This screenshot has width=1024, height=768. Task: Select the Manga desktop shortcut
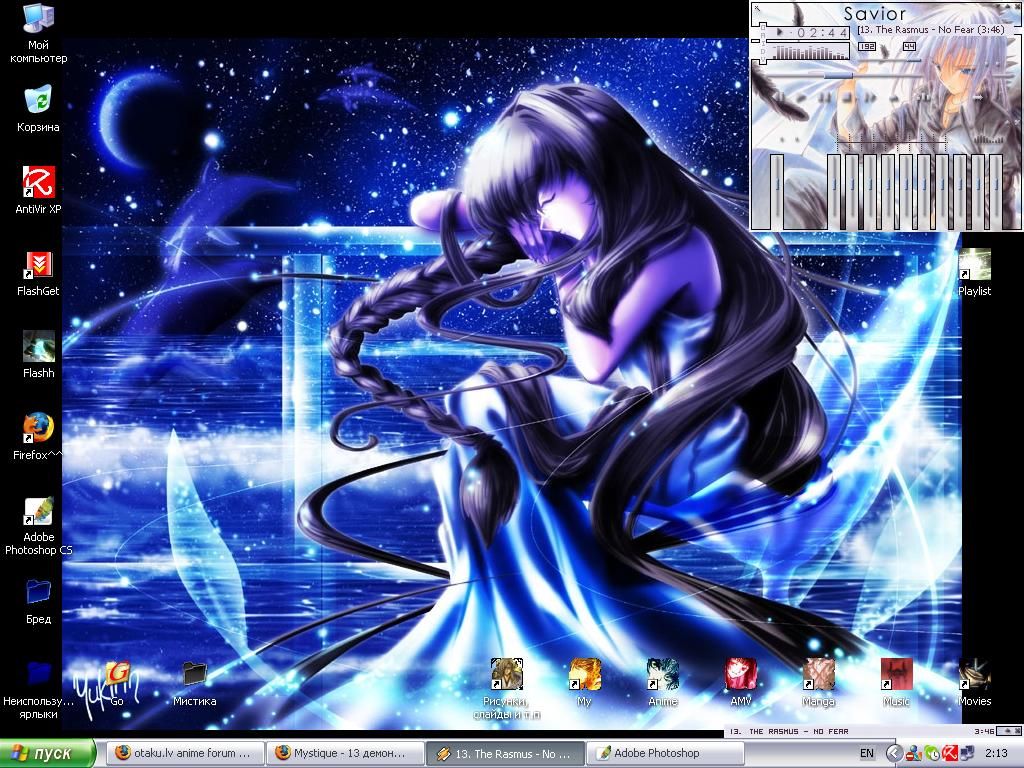tap(818, 683)
